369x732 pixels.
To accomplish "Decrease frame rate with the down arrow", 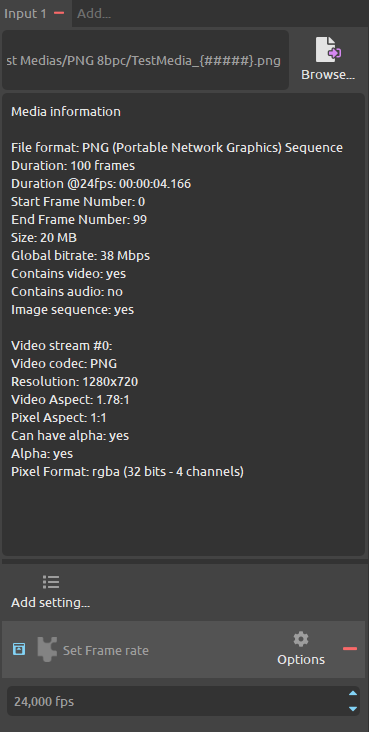I will (x=354, y=709).
